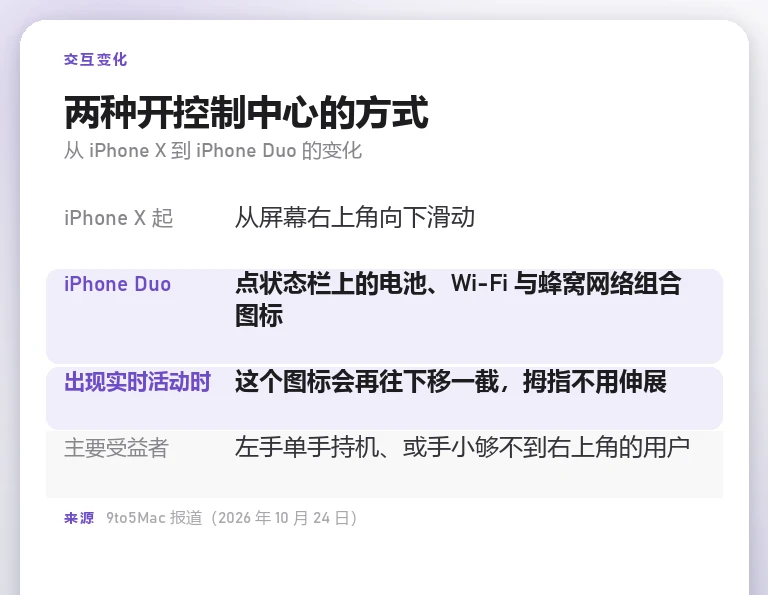The width and height of the screenshot is (768, 595).
Task: Select the text 从屏幕右上角向下滑动
Action: tap(355, 217)
